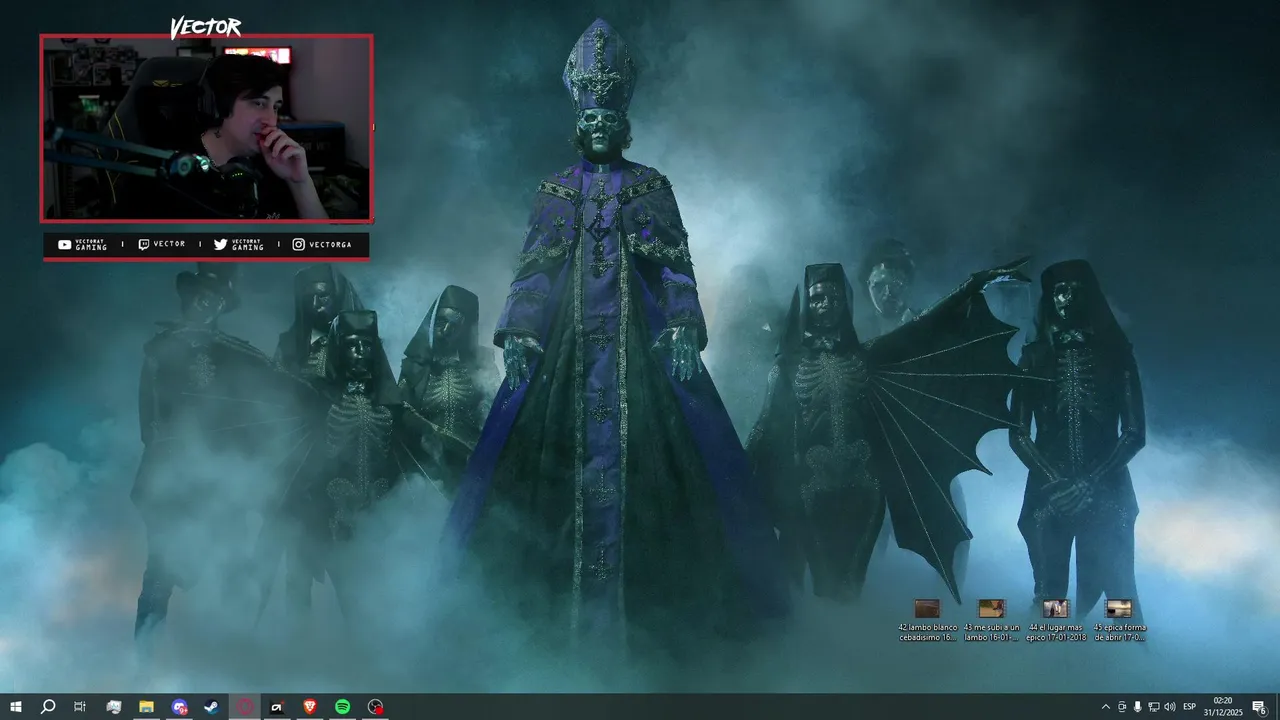
Task: Click the Meet Now tray icon
Action: click(1122, 707)
